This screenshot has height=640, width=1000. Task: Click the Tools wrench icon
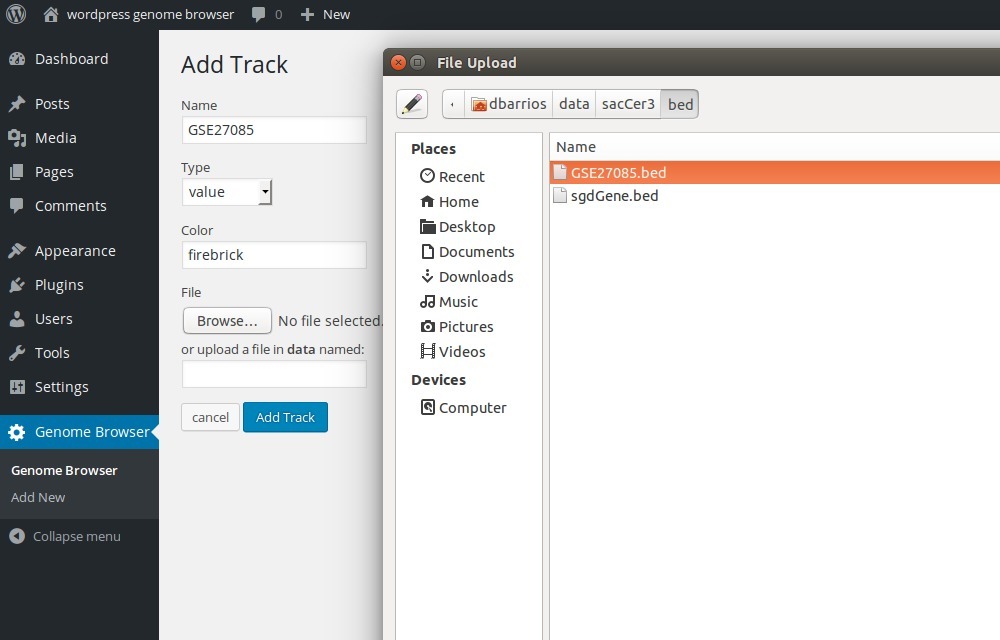click(x=17, y=353)
